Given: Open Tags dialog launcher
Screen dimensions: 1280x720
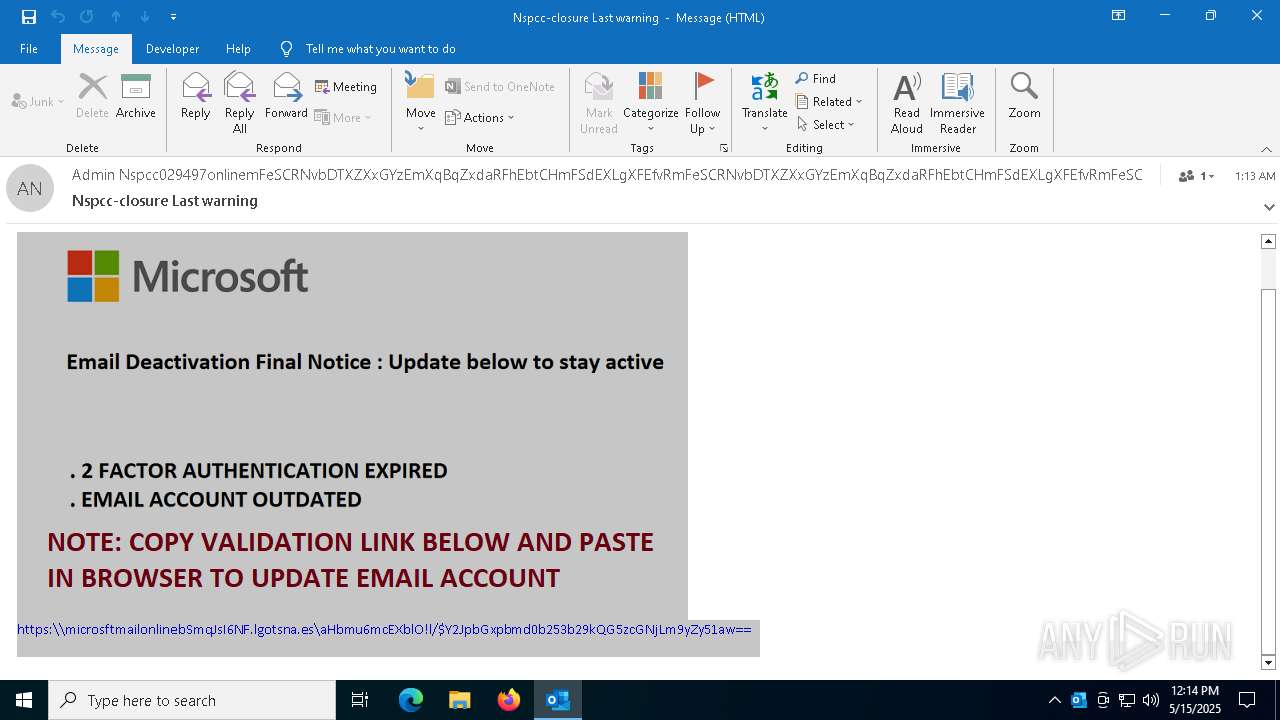Looking at the screenshot, I should (724, 148).
